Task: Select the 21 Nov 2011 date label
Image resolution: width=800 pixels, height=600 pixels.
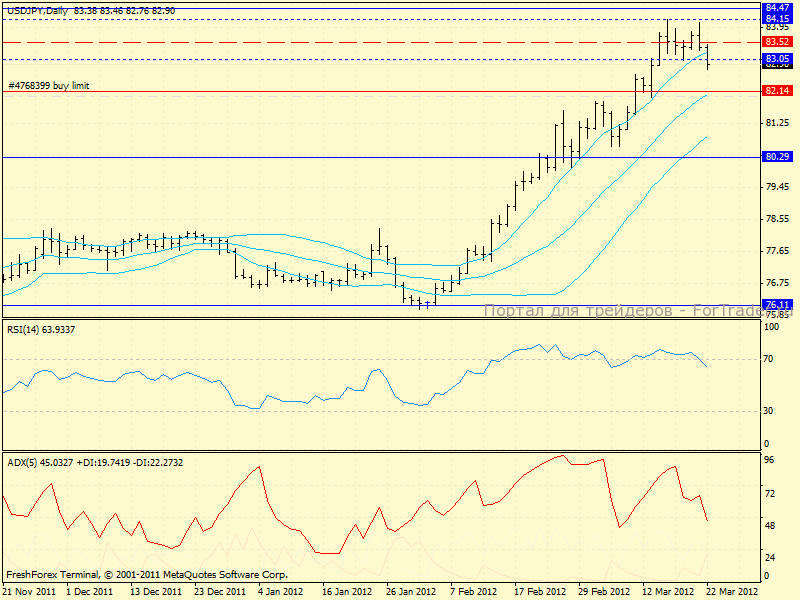Action: point(28,591)
